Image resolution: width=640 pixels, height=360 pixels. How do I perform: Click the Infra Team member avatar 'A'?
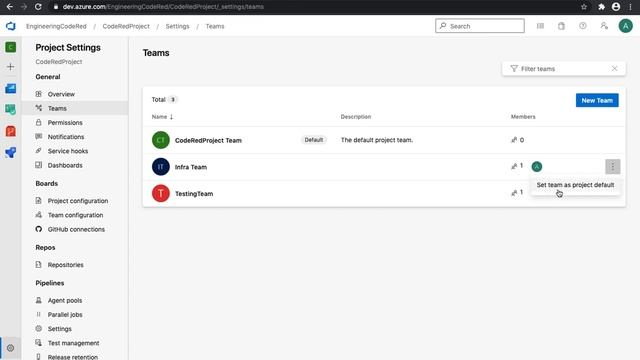pyautogui.click(x=537, y=167)
